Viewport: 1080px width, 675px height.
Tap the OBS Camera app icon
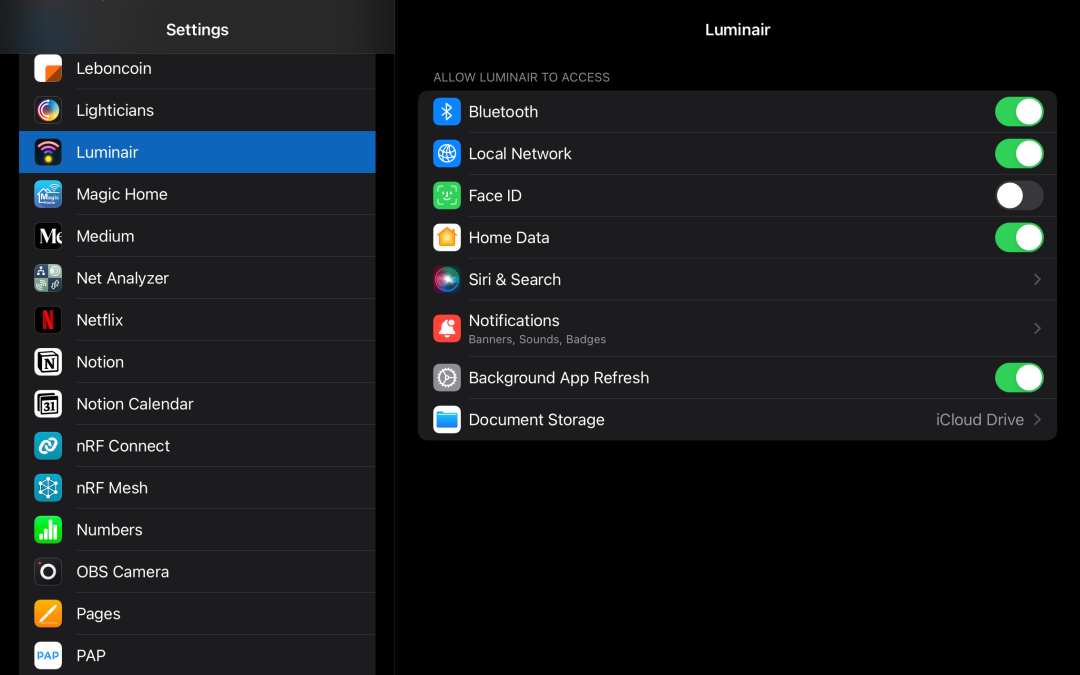[48, 572]
